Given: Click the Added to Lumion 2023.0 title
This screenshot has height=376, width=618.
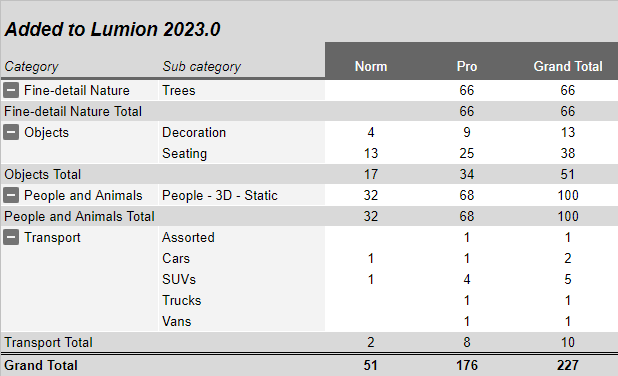Looking at the screenshot, I should pos(112,30).
